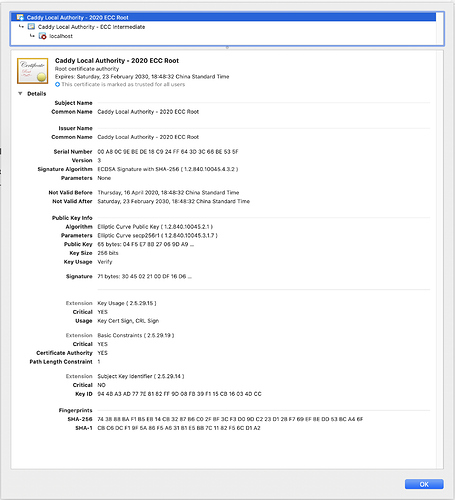The height and width of the screenshot is (500, 455).
Task: Click the Details section label
Action: pos(37,94)
